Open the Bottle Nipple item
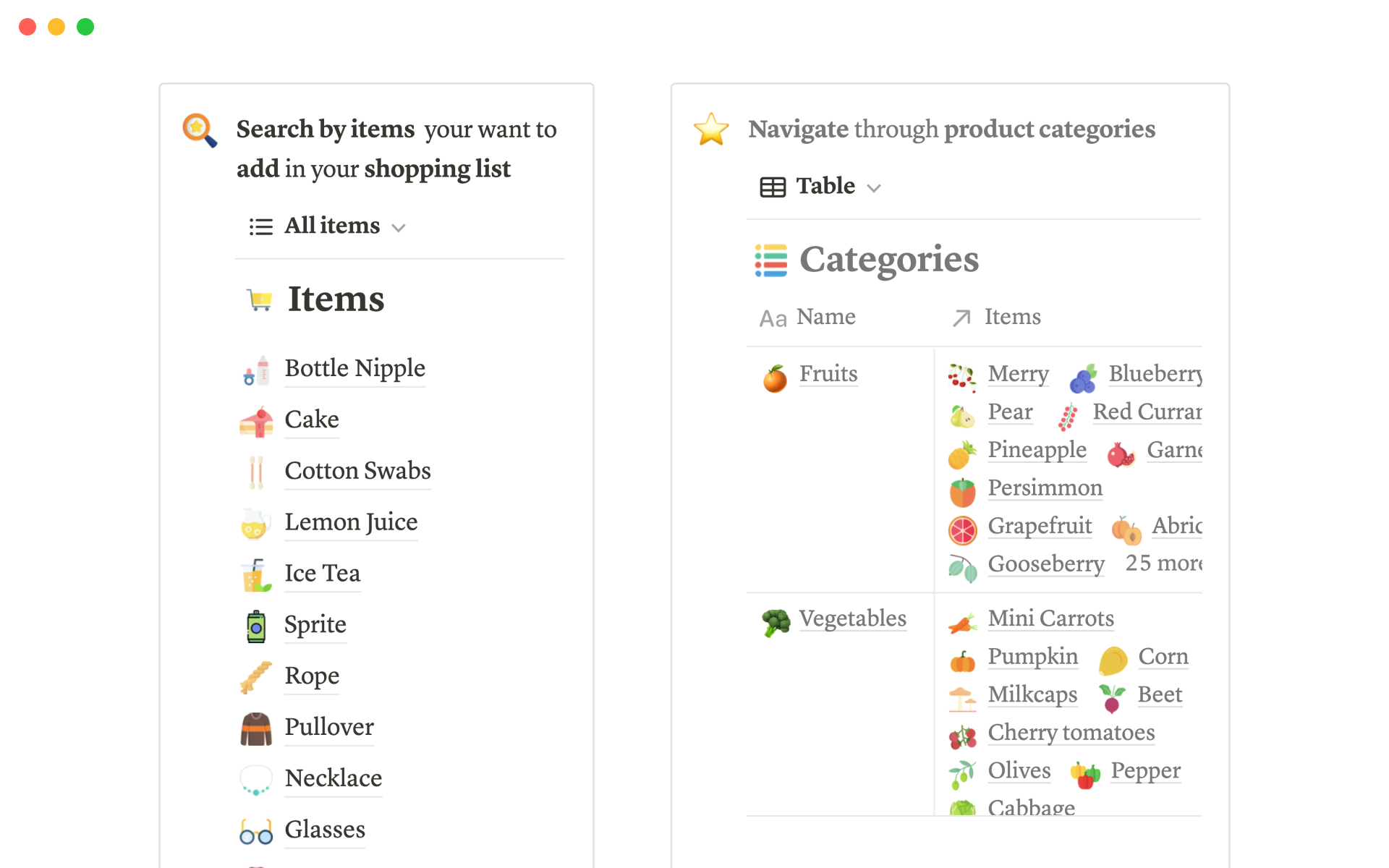 click(354, 368)
